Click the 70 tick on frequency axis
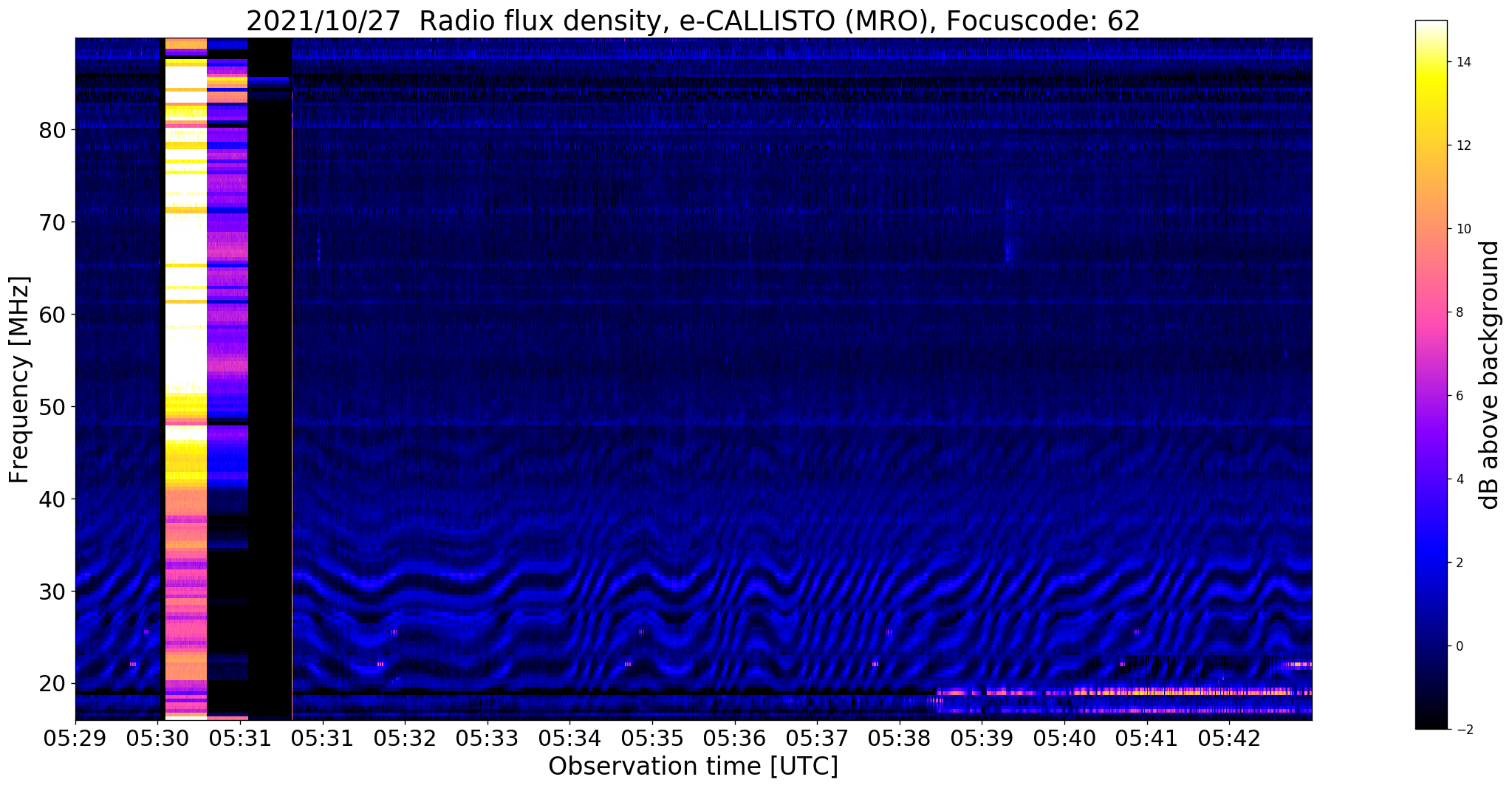Image resolution: width=1512 pixels, height=788 pixels. point(52,223)
